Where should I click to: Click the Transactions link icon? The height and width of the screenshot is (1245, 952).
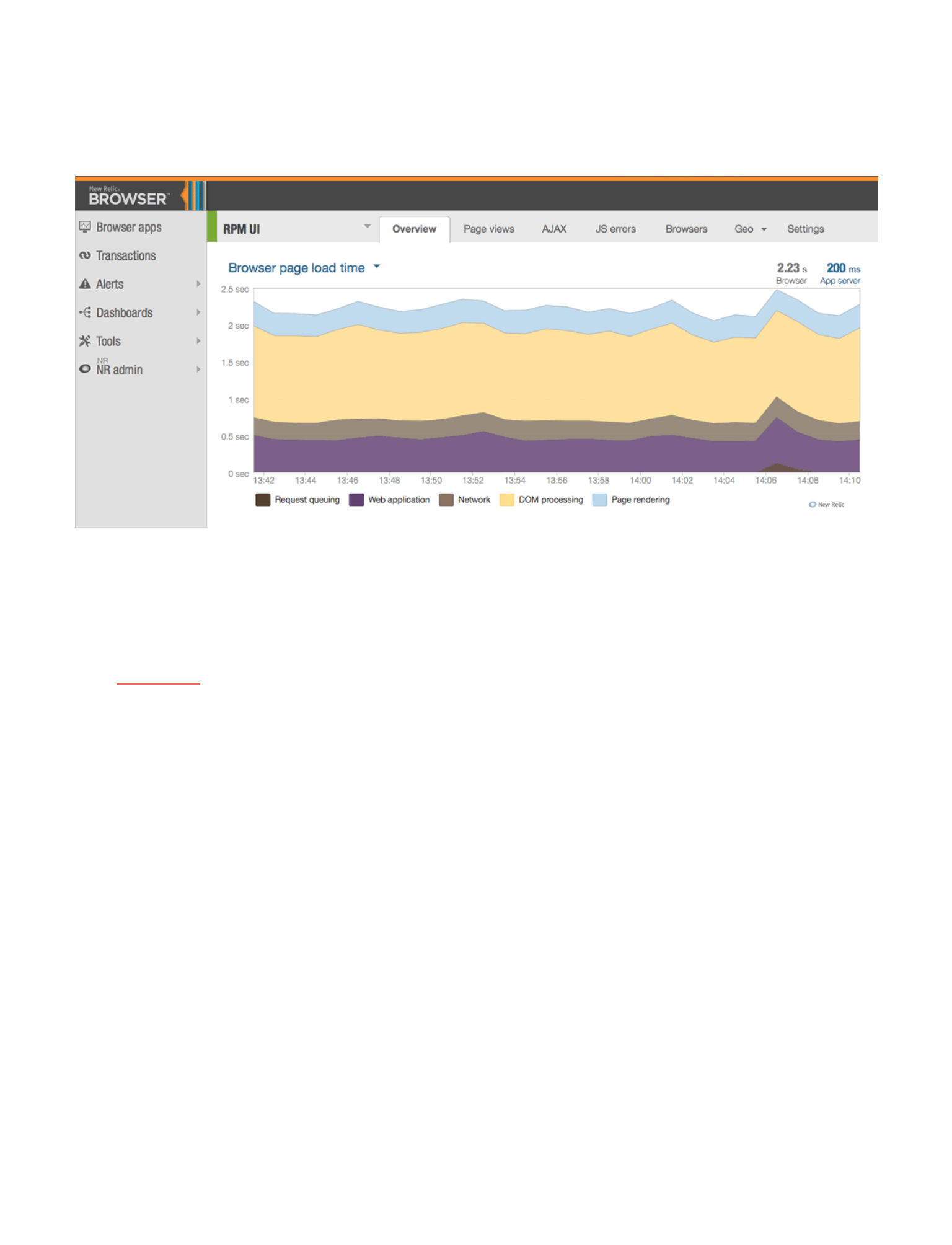point(85,255)
